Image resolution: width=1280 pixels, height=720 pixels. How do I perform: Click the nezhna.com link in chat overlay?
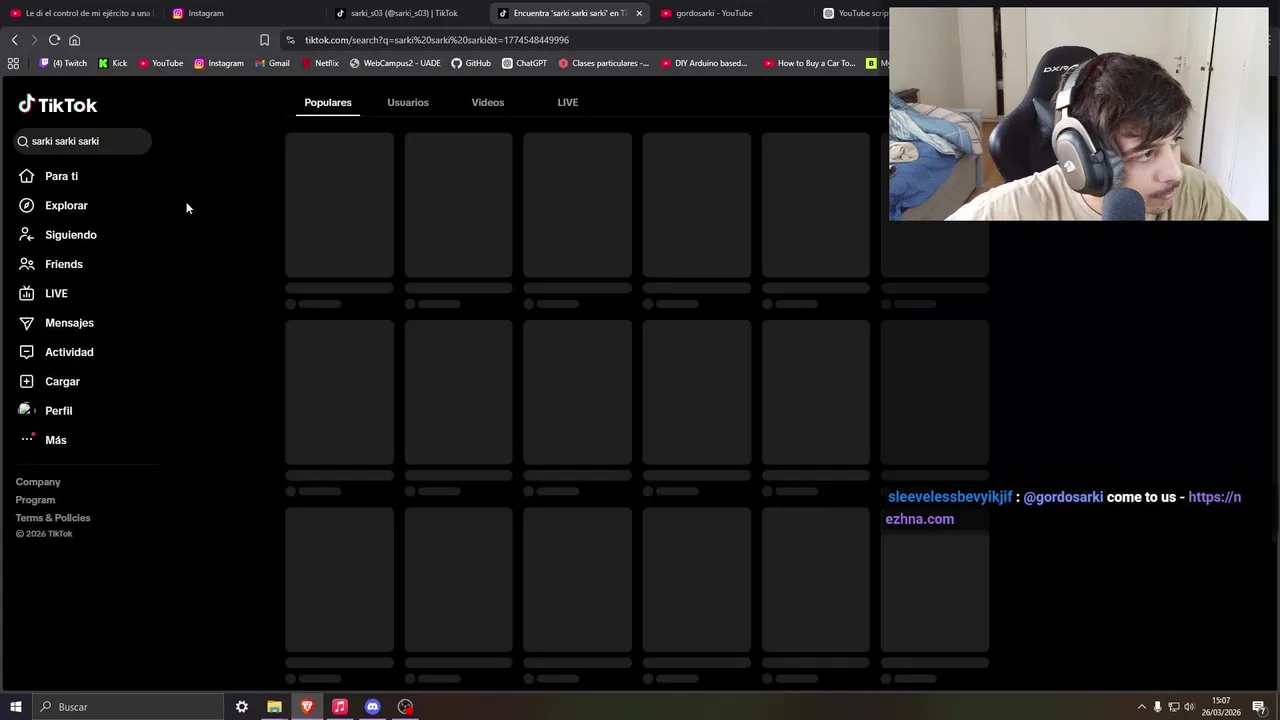tap(1063, 508)
